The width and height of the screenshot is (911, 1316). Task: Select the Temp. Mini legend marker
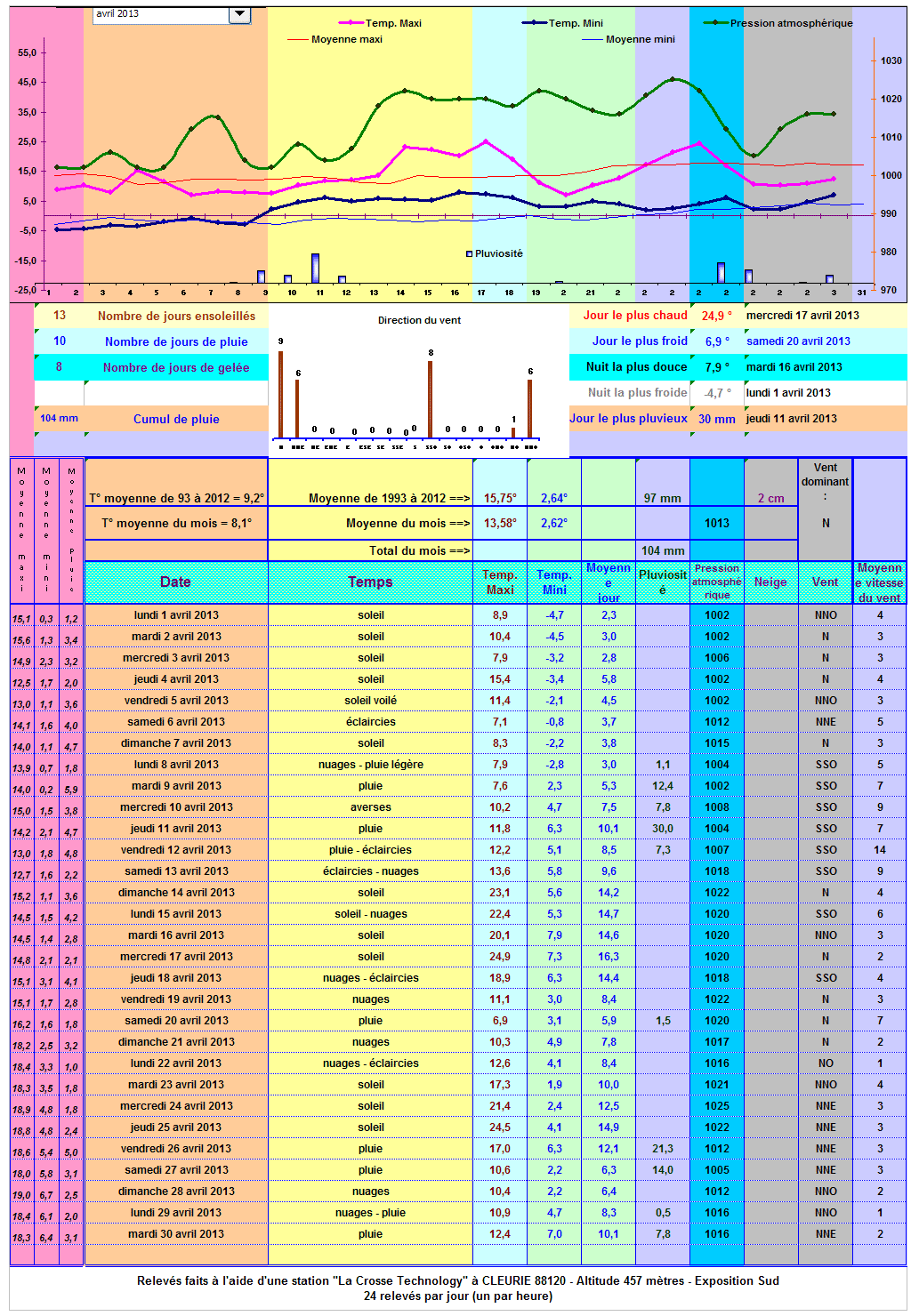pyautogui.click(x=535, y=23)
